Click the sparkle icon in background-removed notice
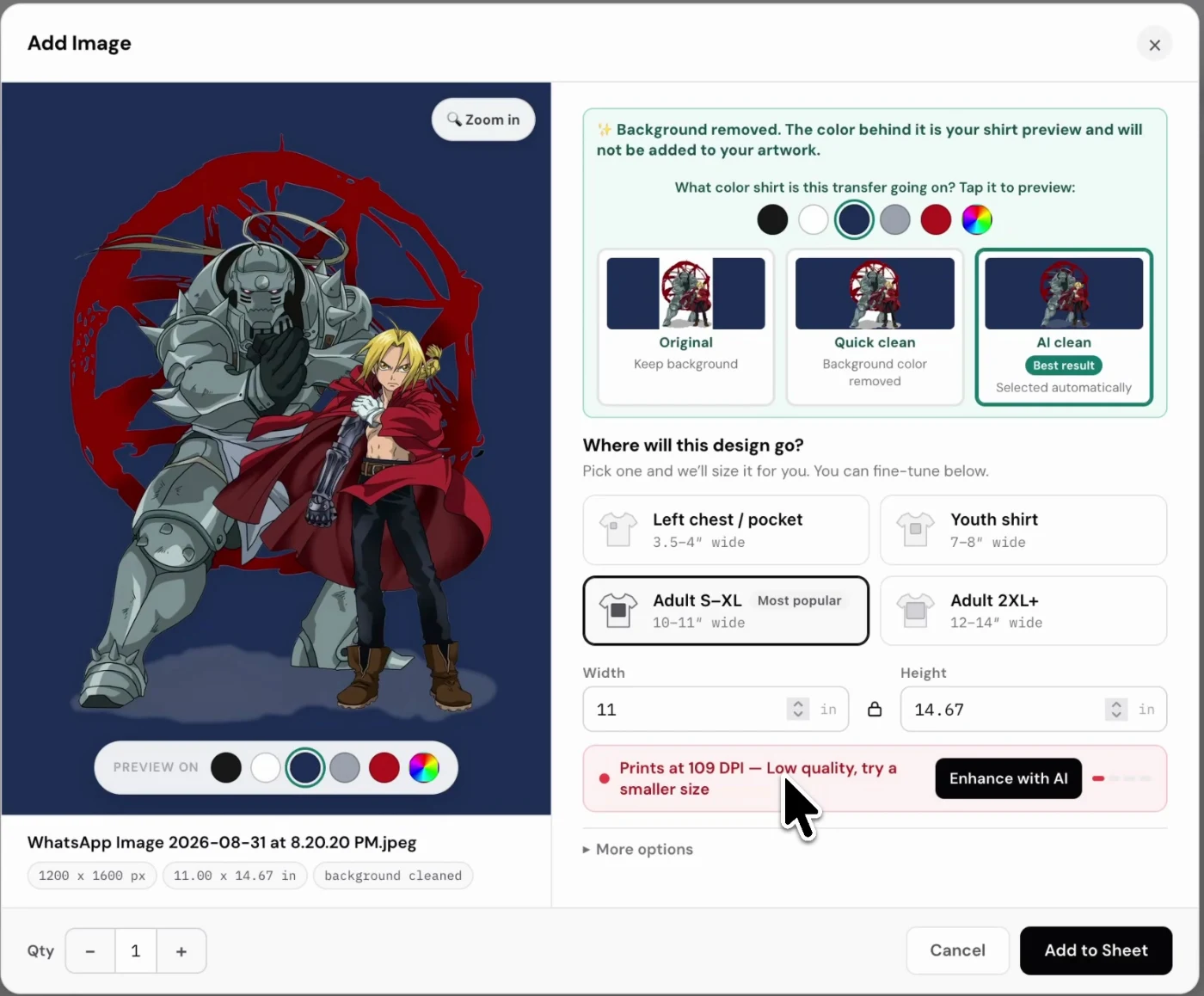The height and width of the screenshot is (996, 1204). pos(605,130)
